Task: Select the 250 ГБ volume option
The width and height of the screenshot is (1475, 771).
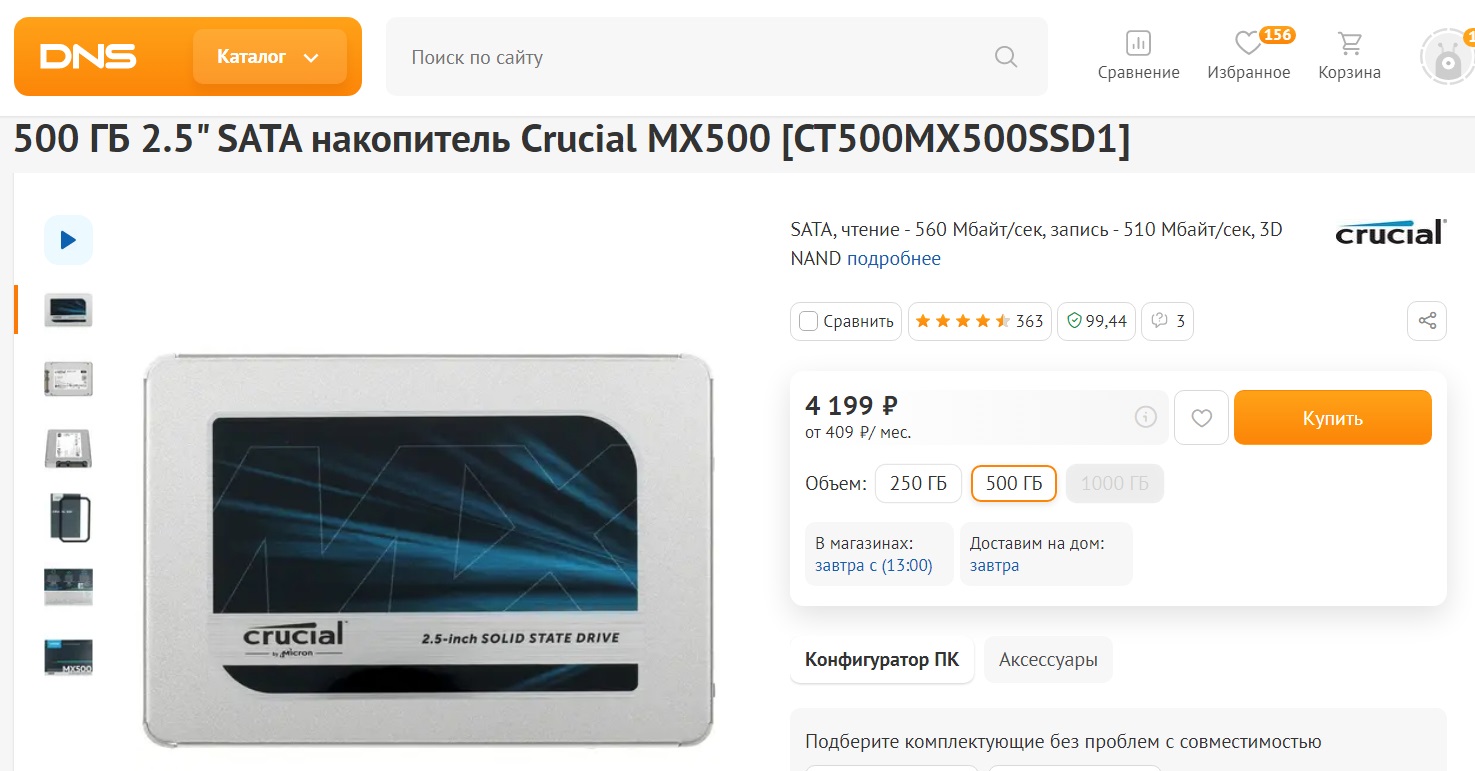Action: pos(918,484)
